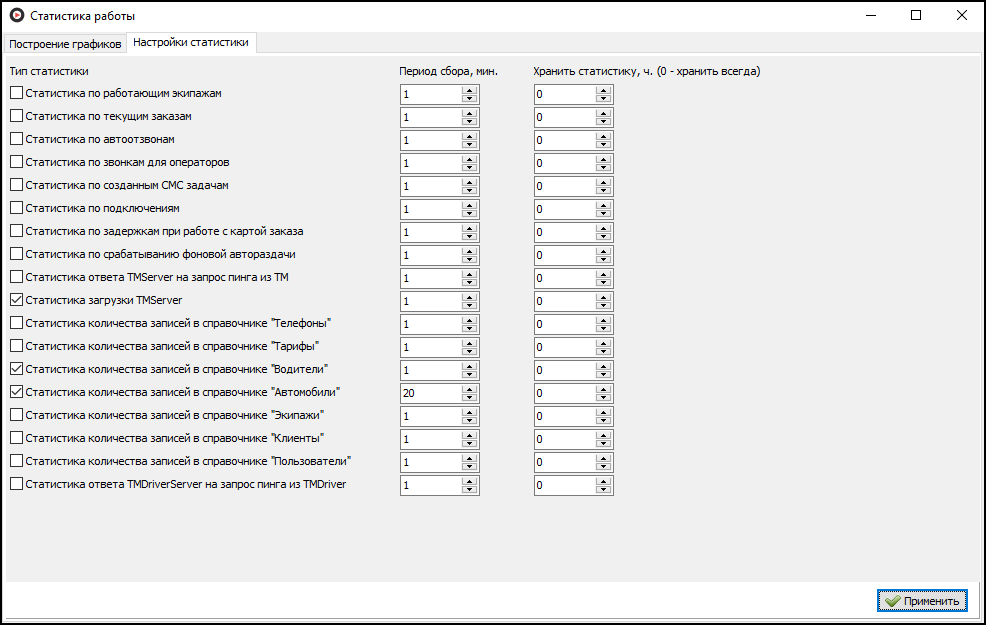The height and width of the screenshot is (625, 986).
Task: Enable statistics for created SMS tasks
Action: click(16, 185)
